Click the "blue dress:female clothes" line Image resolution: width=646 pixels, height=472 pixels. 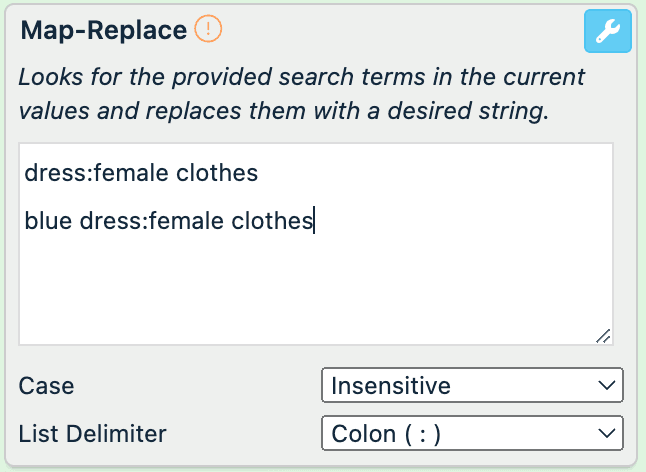tap(168, 221)
